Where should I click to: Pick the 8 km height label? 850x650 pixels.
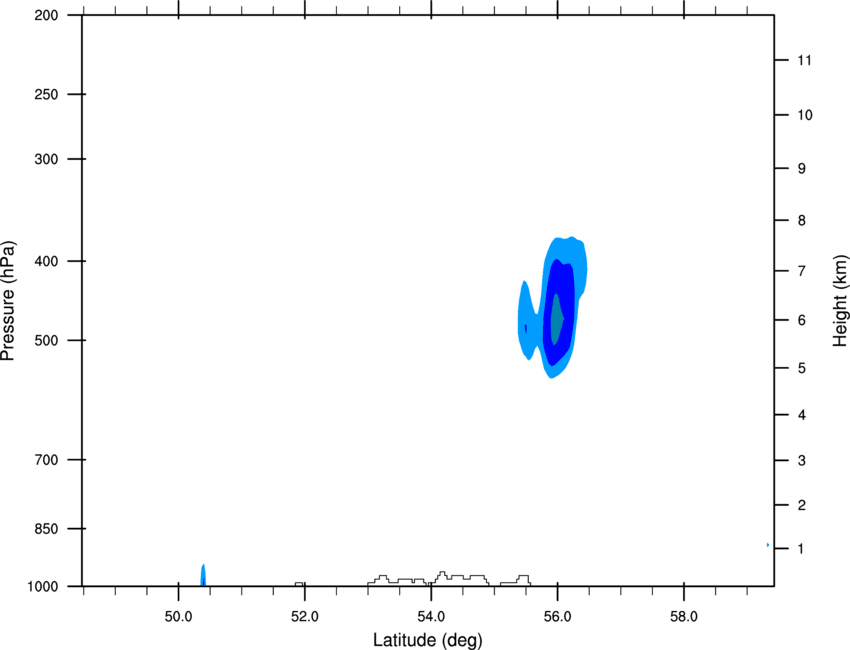pos(802,220)
